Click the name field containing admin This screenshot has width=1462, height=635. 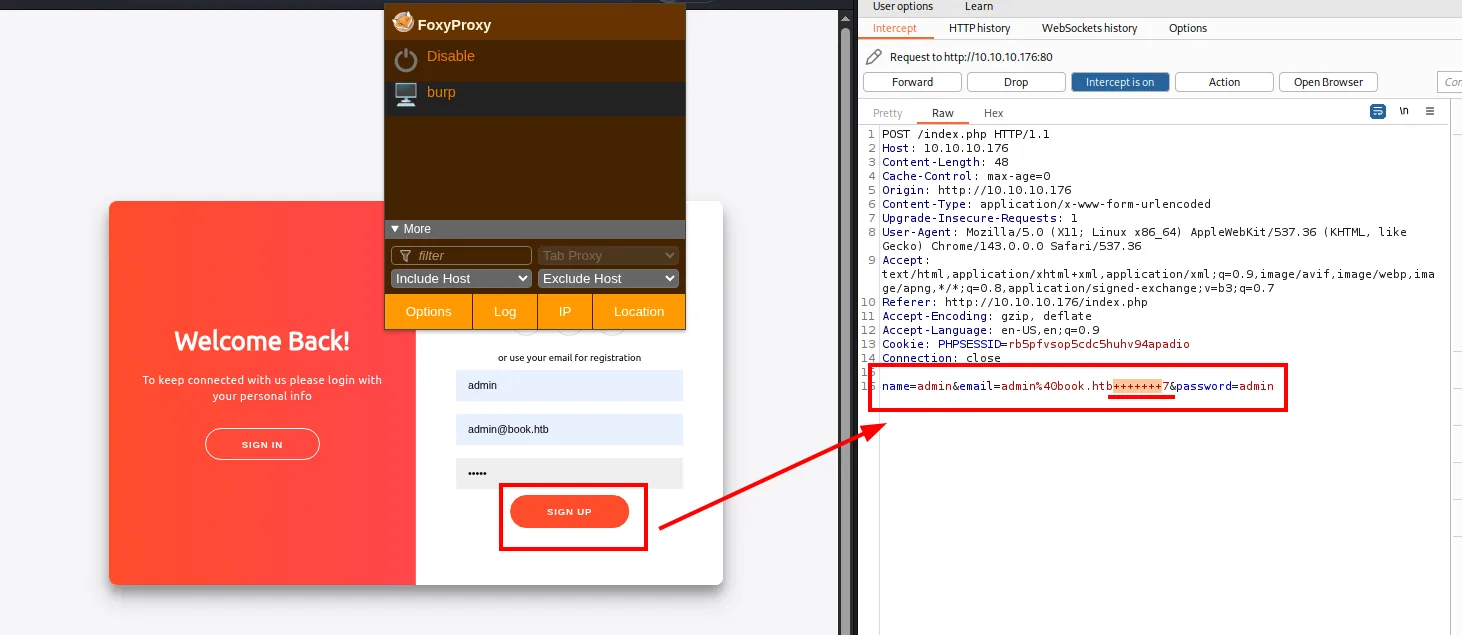tap(569, 385)
